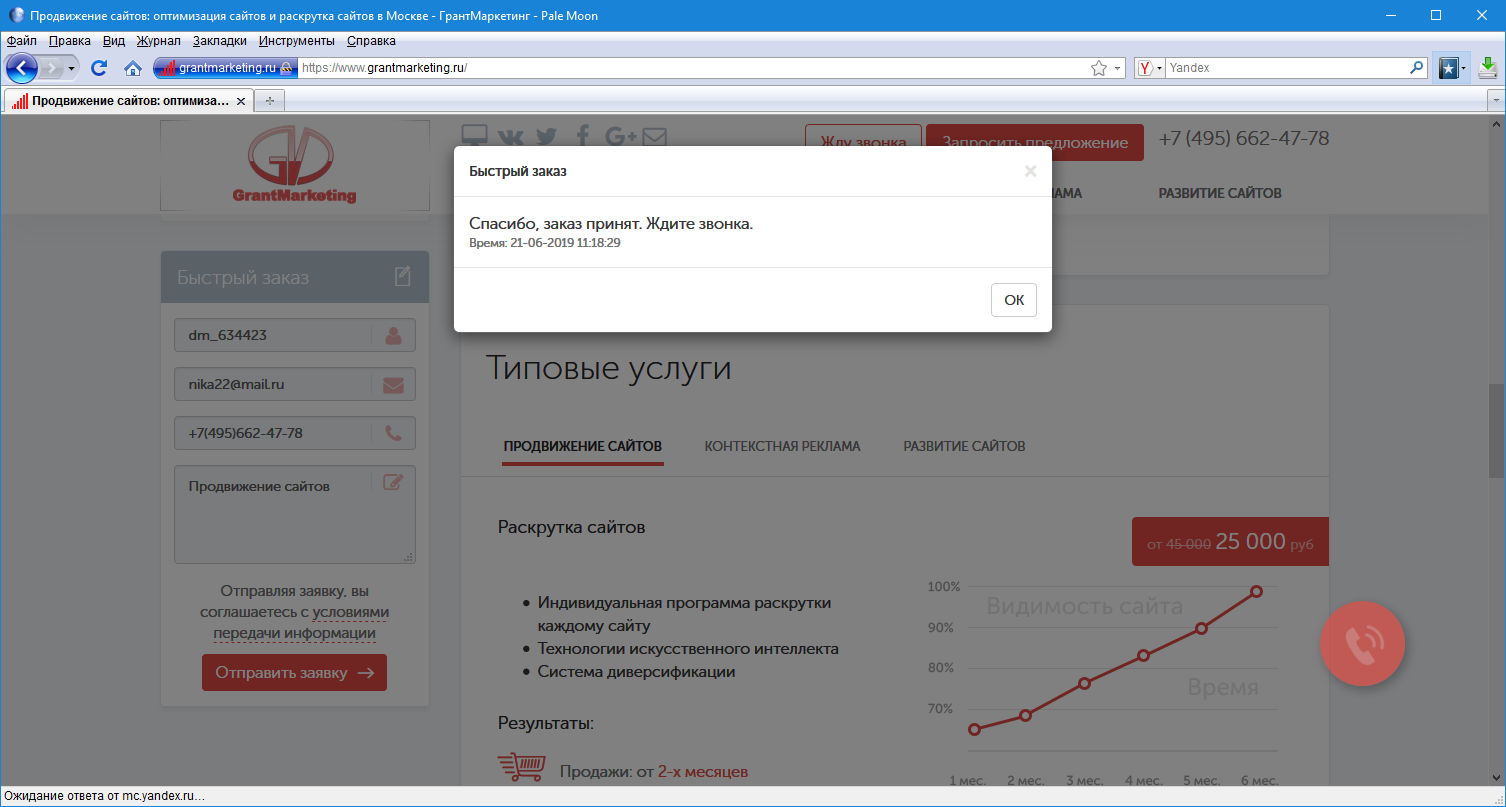Open the VK social link icon
Viewport: 1506px width, 807px height.
pos(511,137)
